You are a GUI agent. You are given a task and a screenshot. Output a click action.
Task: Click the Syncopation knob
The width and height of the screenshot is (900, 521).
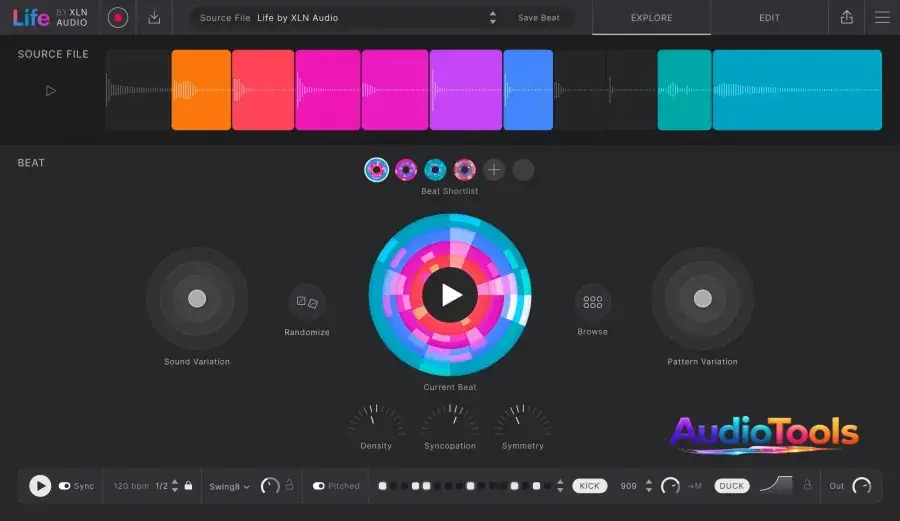pyautogui.click(x=449, y=421)
